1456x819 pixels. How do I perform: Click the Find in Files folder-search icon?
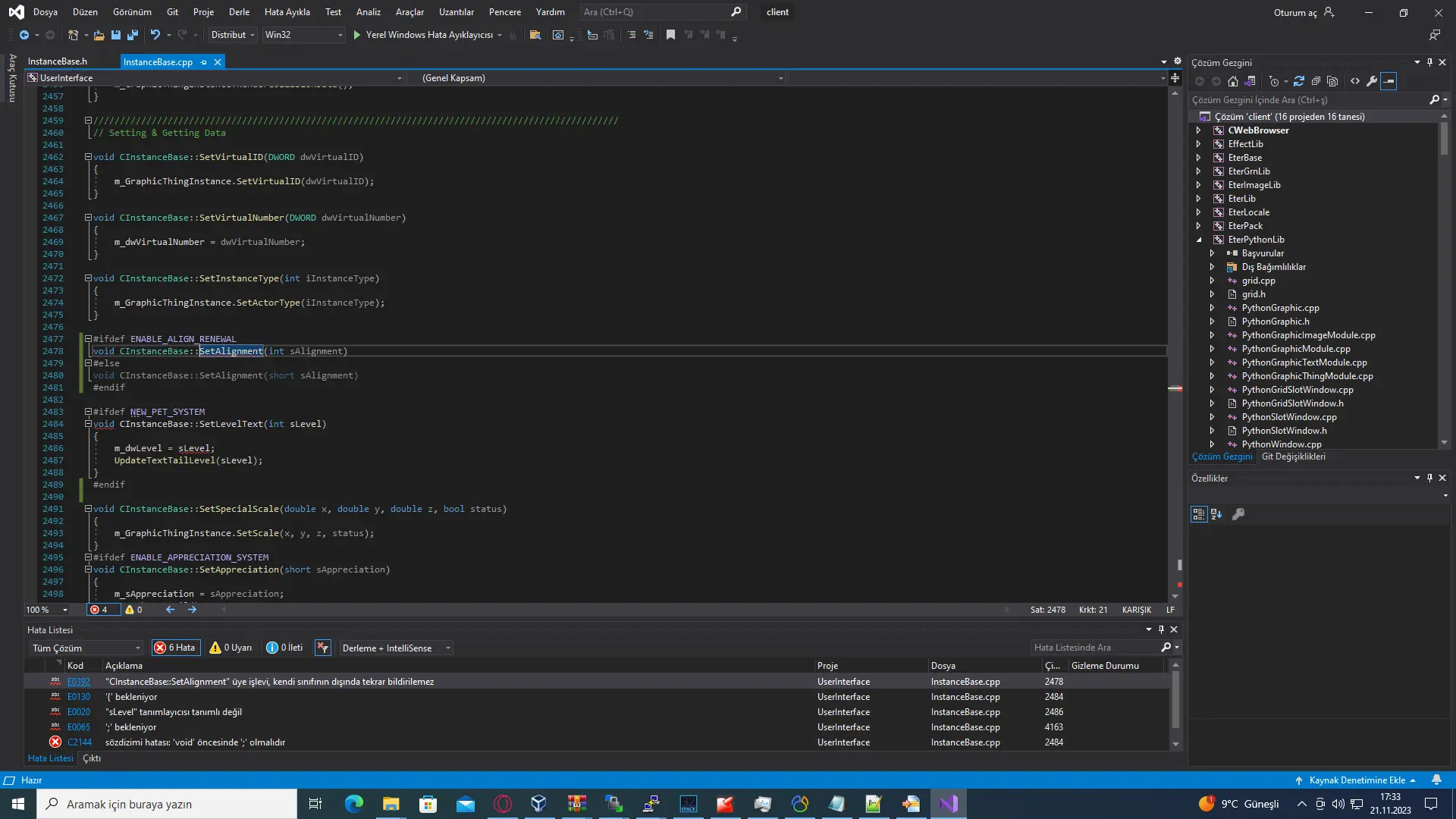(535, 35)
